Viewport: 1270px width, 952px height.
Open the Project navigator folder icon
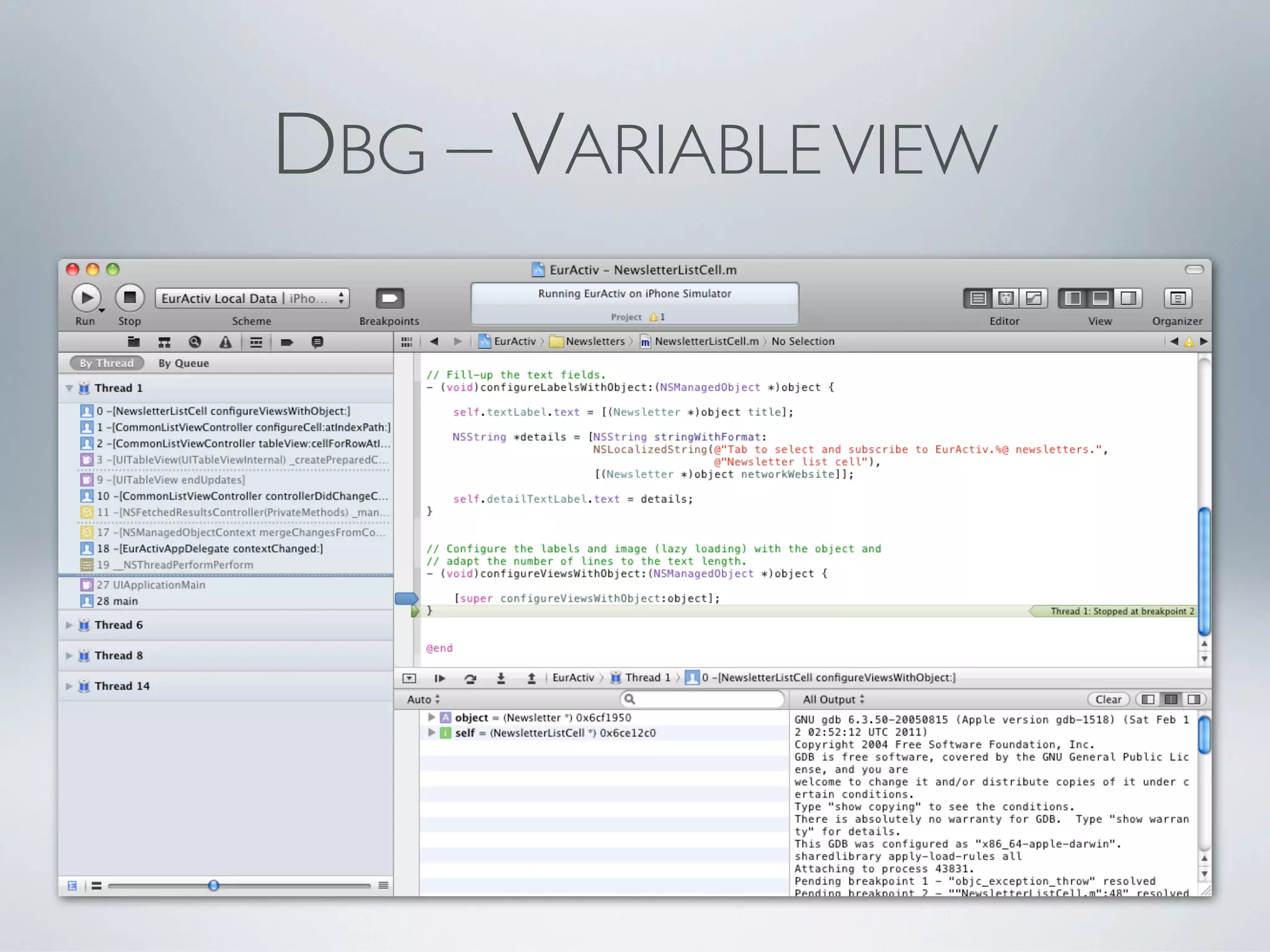pyautogui.click(x=133, y=342)
